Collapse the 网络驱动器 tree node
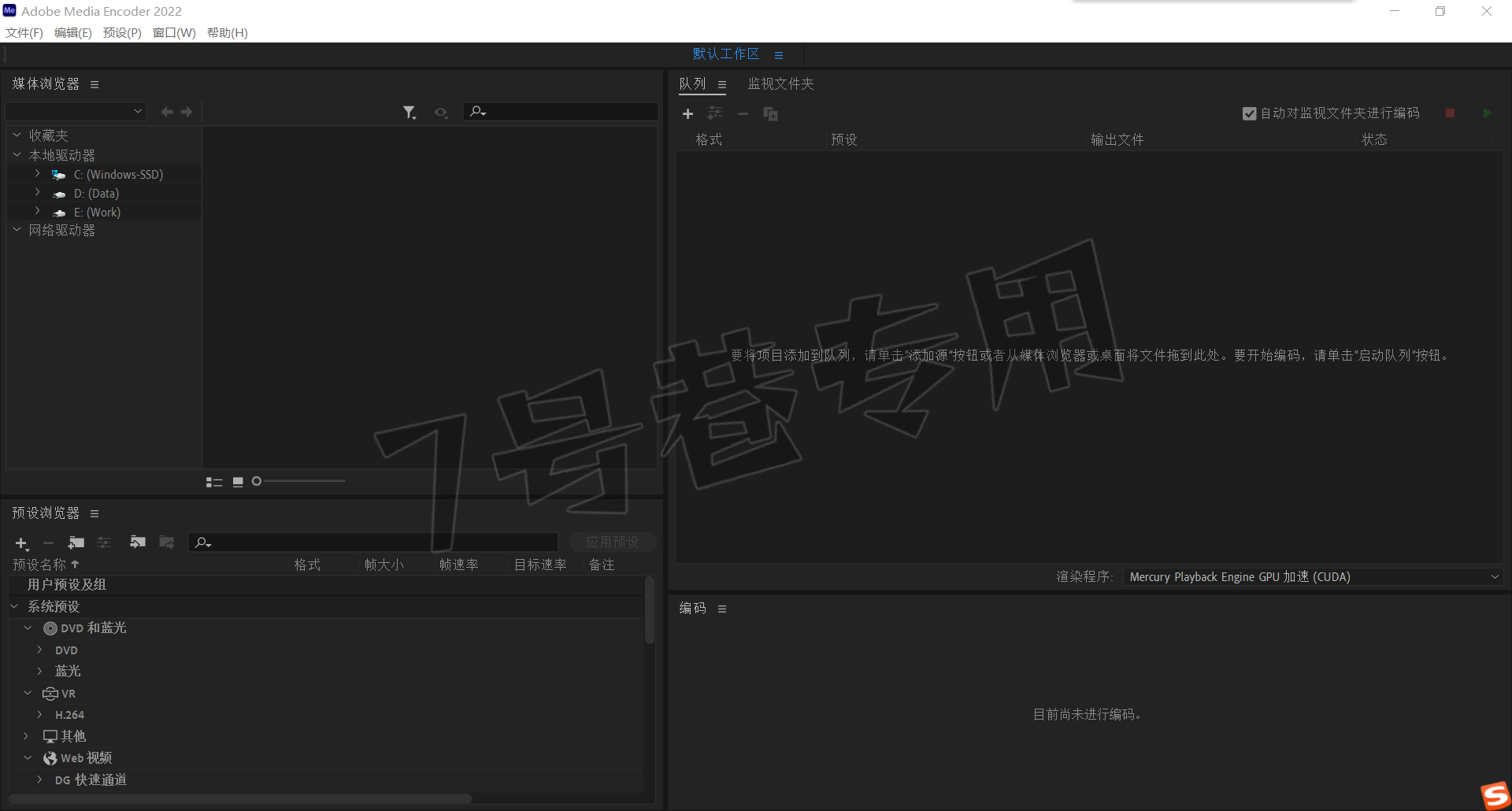 pyautogui.click(x=17, y=230)
